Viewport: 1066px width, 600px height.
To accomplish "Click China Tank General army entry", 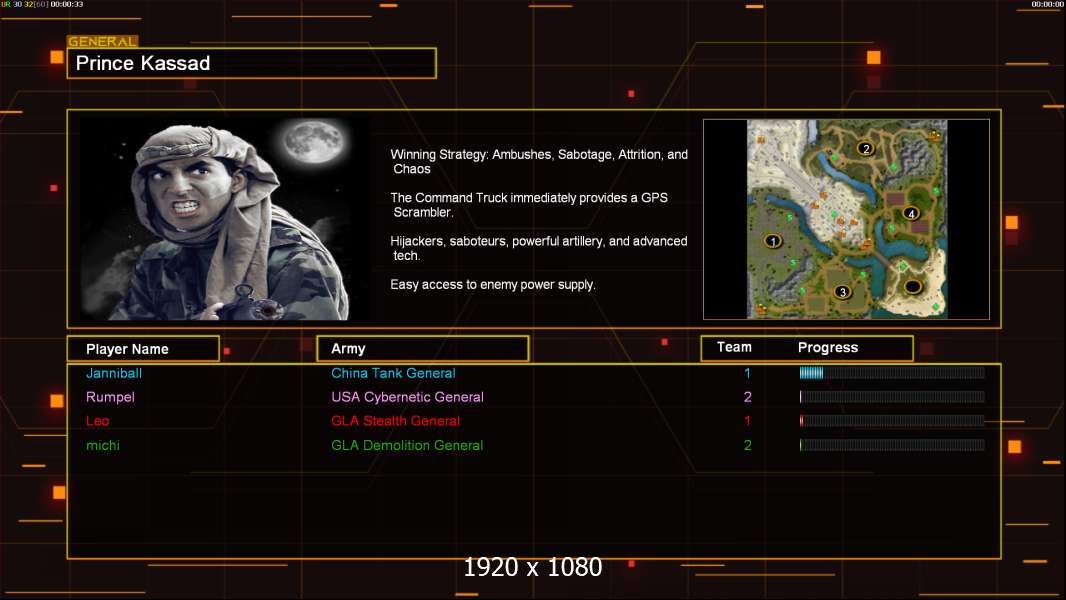I will (393, 373).
